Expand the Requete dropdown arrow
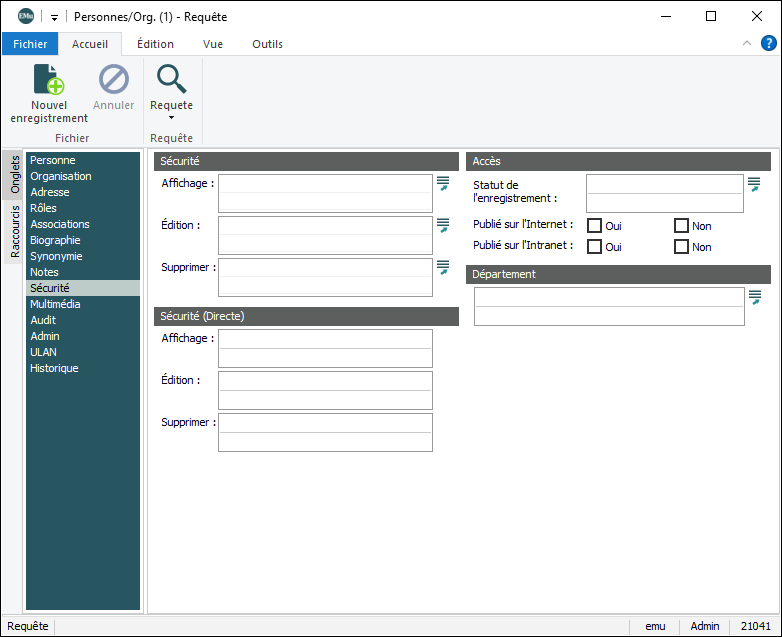The image size is (782, 637). [x=171, y=118]
